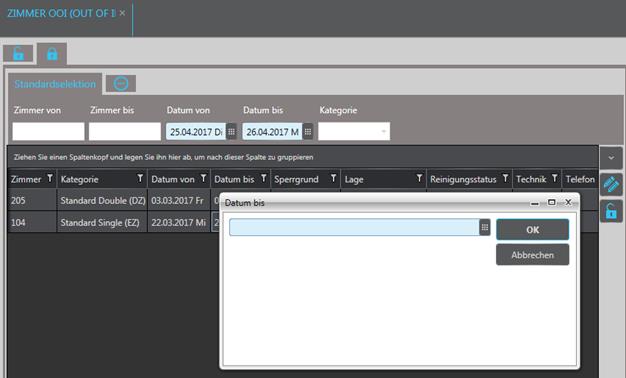Sort by Telefon column header
626x378 pixels.
point(580,179)
